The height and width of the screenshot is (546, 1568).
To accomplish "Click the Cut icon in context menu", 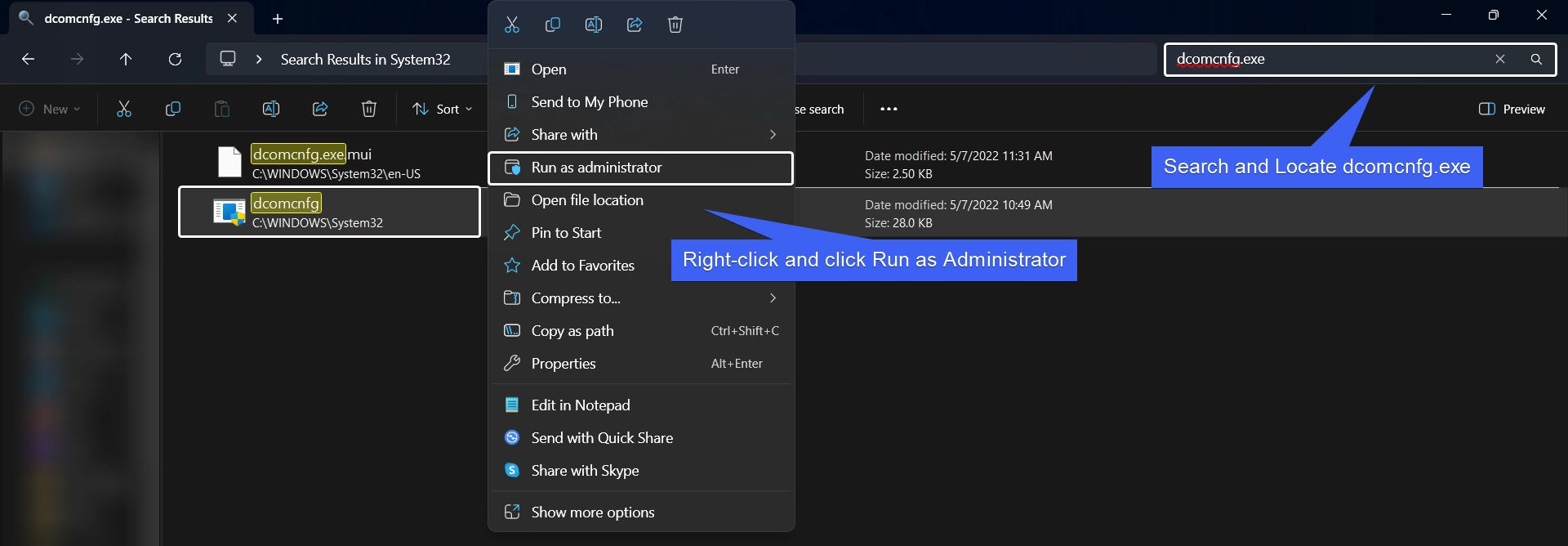I will [512, 25].
